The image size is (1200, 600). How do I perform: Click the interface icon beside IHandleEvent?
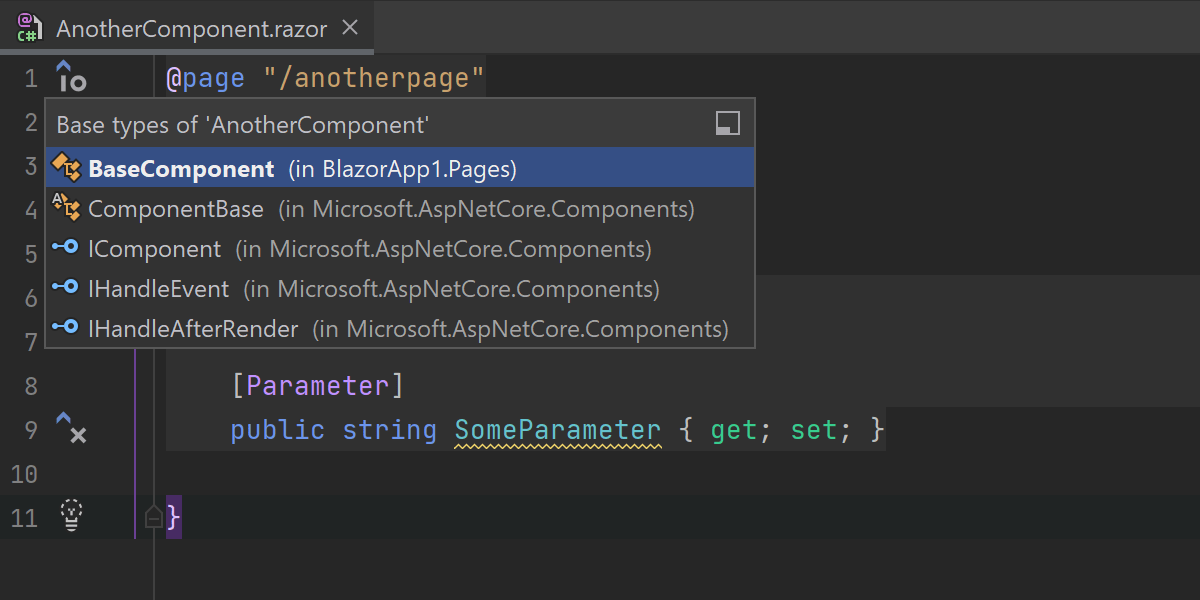(x=66, y=288)
